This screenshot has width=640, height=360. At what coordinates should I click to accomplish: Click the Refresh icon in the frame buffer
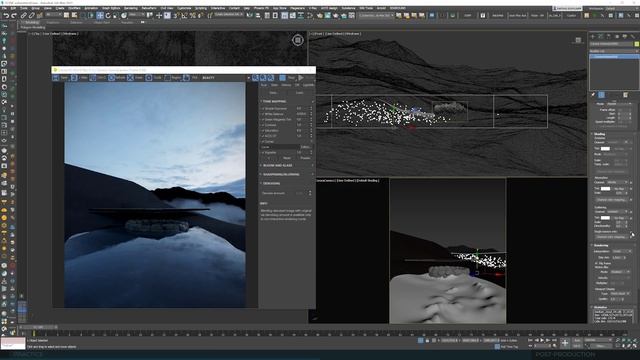click(111, 78)
